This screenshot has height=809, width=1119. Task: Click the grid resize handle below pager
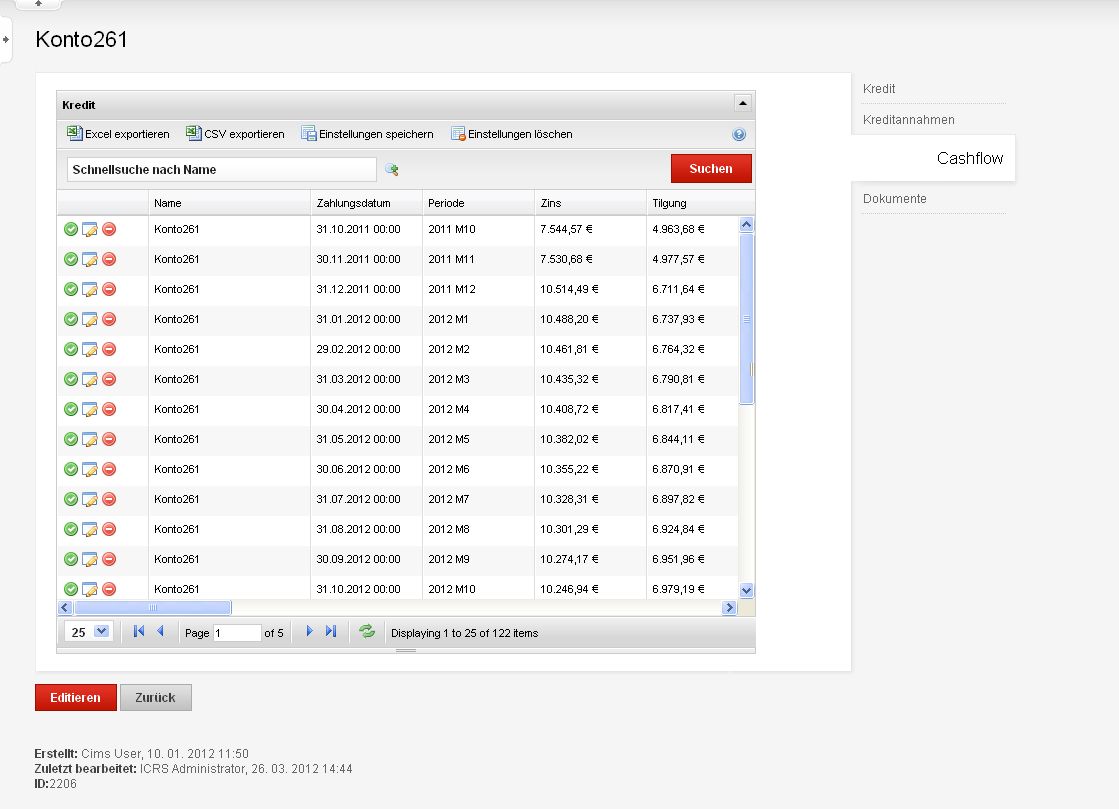pos(406,651)
